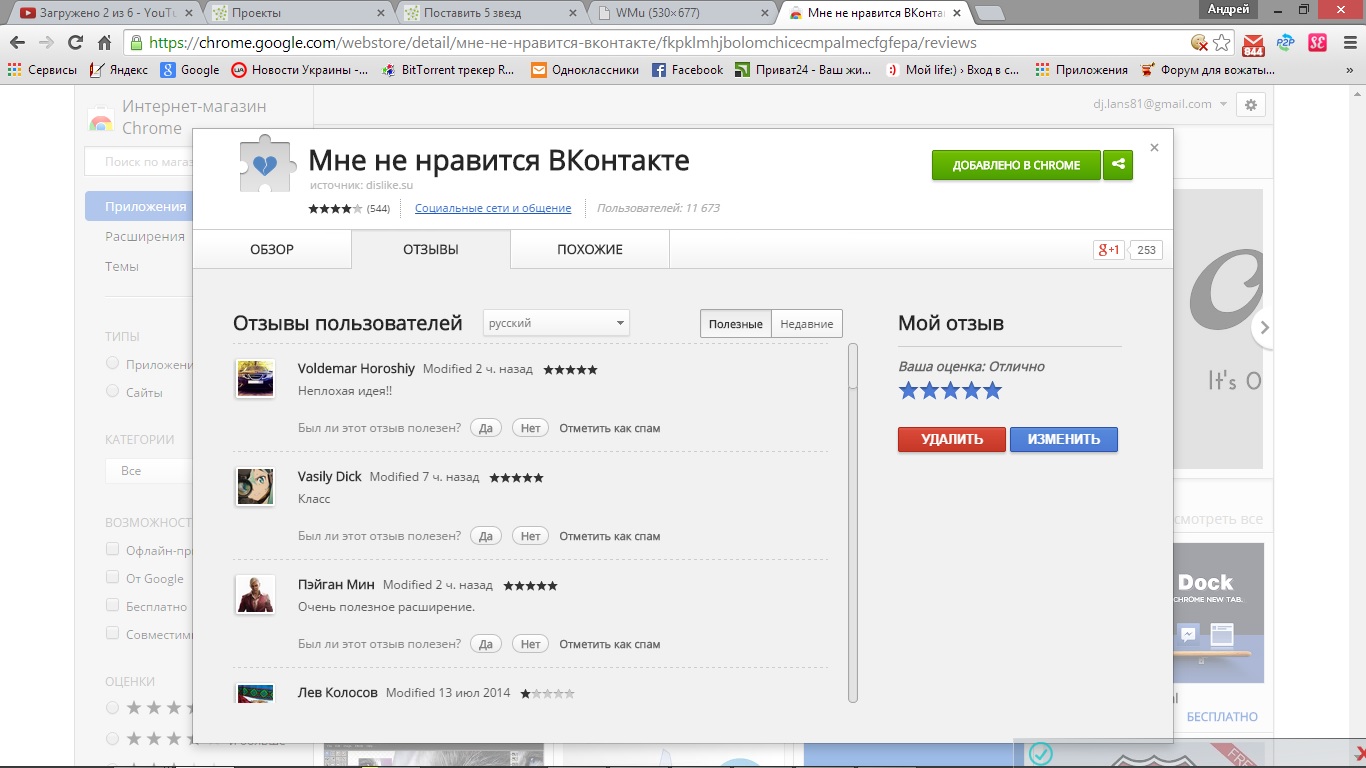
Task: Show Недавние reviews first
Action: 807,324
